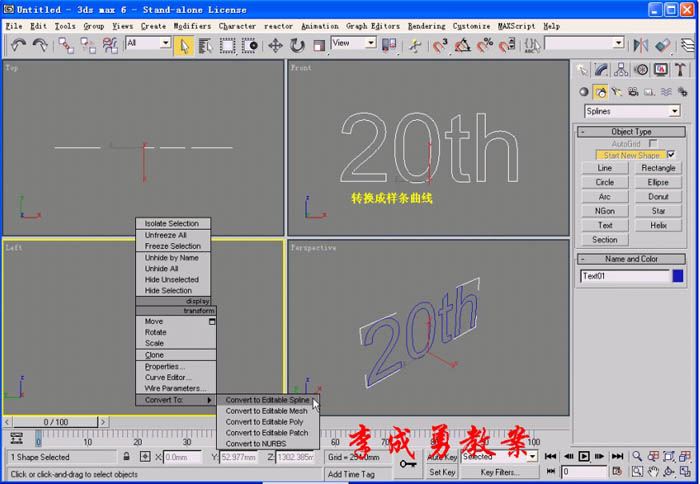Toggle absolute/offset transform type-in mode
The height and width of the screenshot is (484, 700).
pos(145,457)
